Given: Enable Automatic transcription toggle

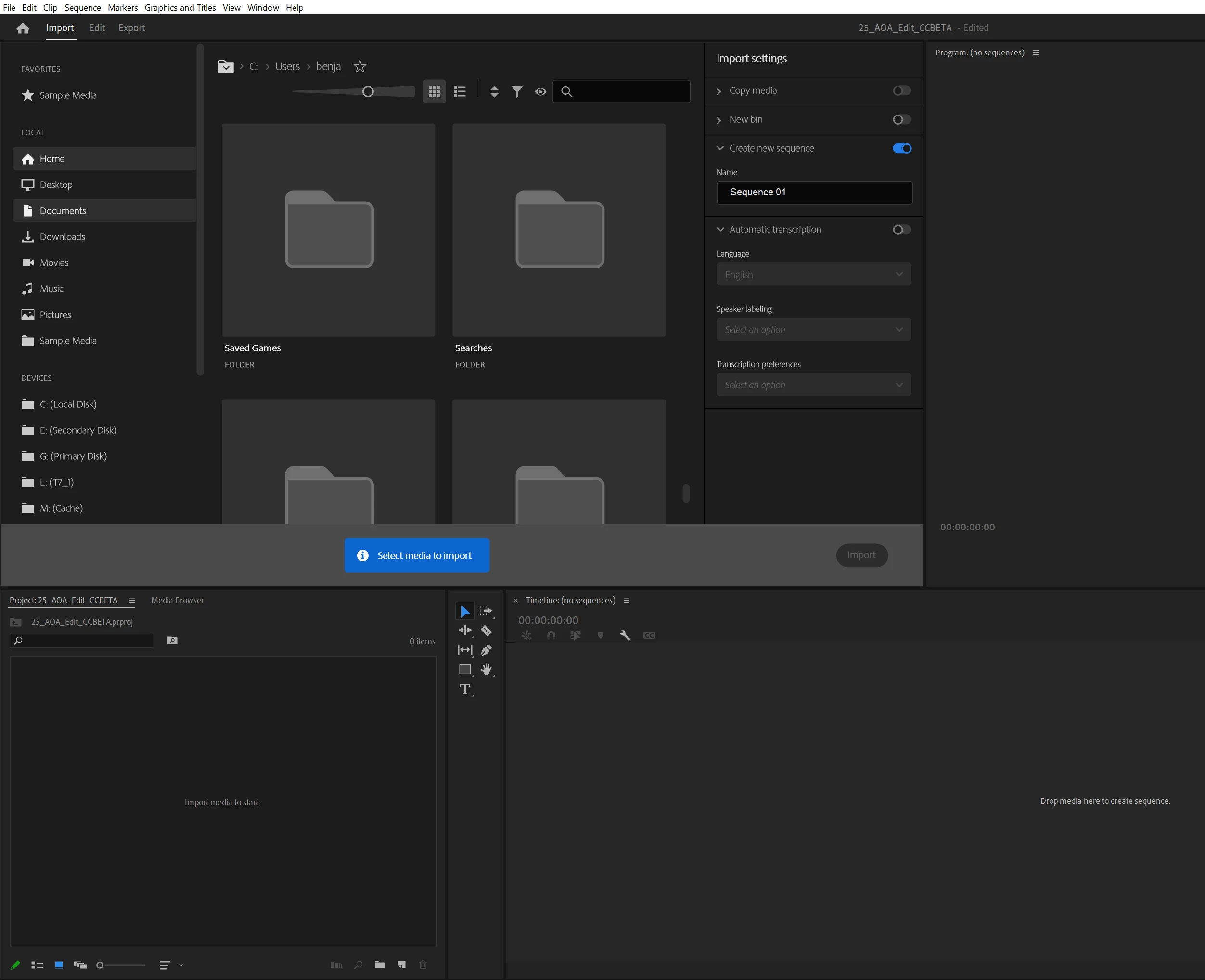Looking at the screenshot, I should coord(901,230).
